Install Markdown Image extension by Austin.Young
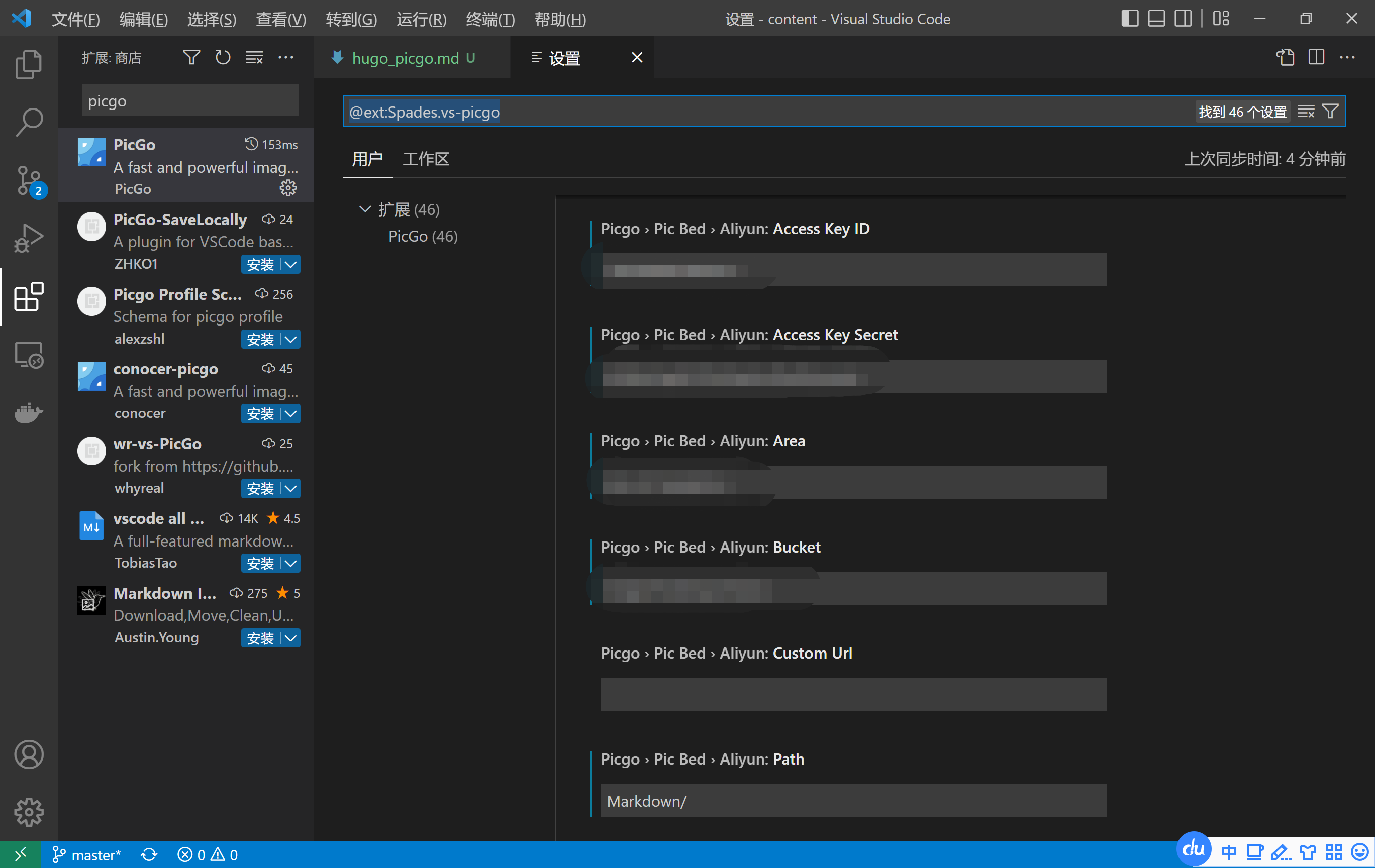This screenshot has height=868, width=1375. [260, 638]
